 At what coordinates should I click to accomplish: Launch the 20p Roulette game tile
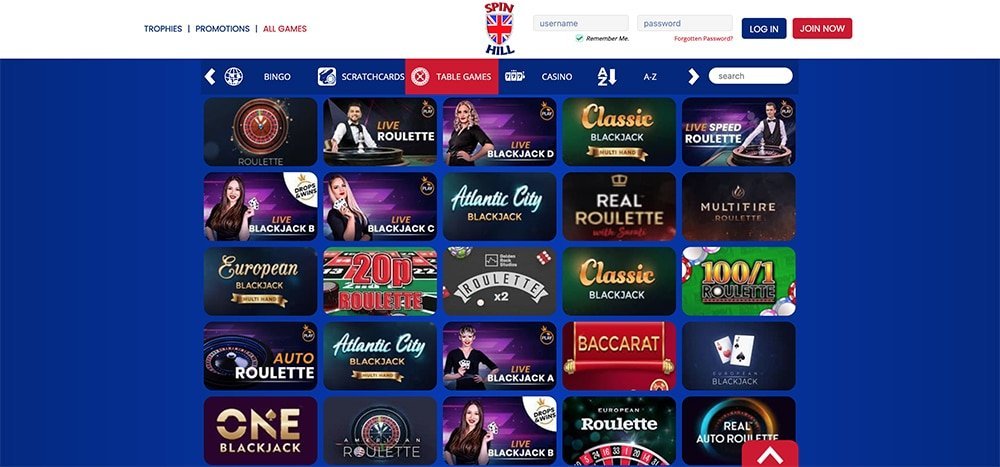[379, 281]
